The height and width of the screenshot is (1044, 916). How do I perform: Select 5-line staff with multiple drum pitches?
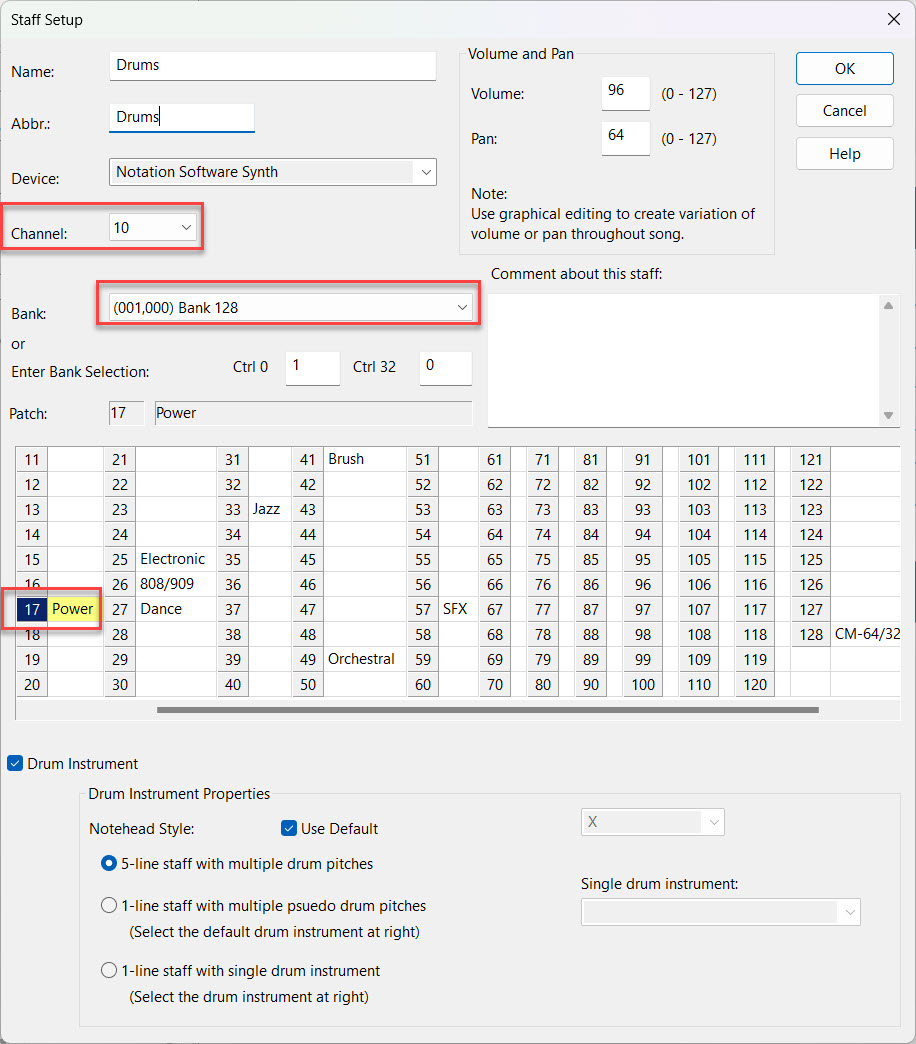click(109, 863)
